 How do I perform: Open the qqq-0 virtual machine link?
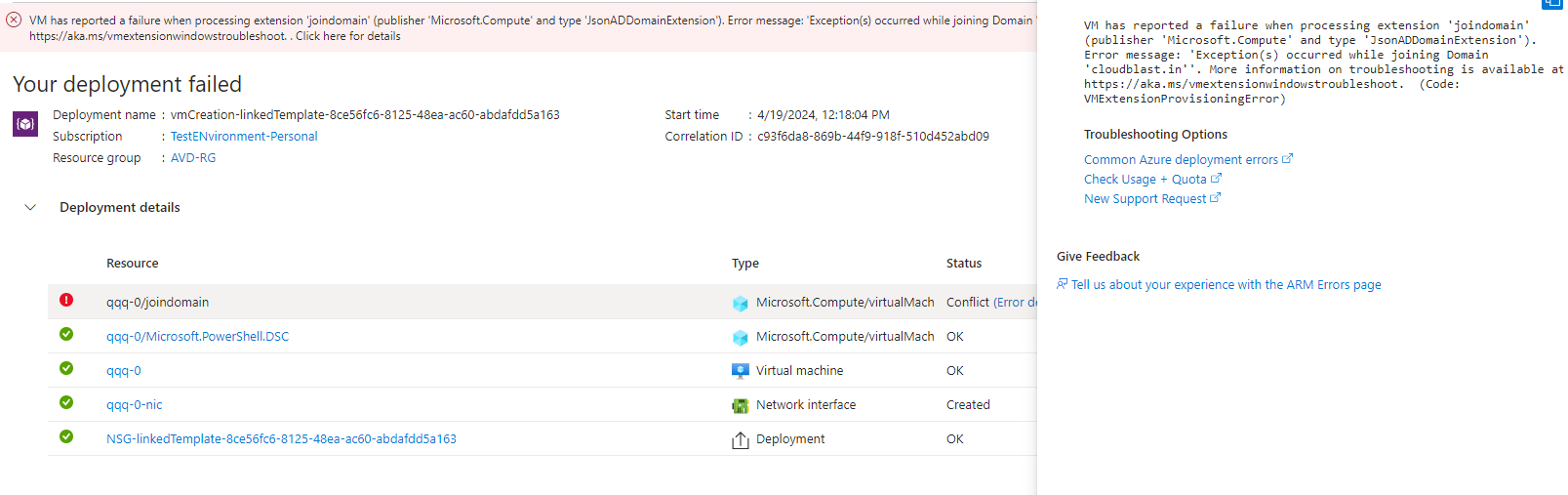click(x=124, y=371)
